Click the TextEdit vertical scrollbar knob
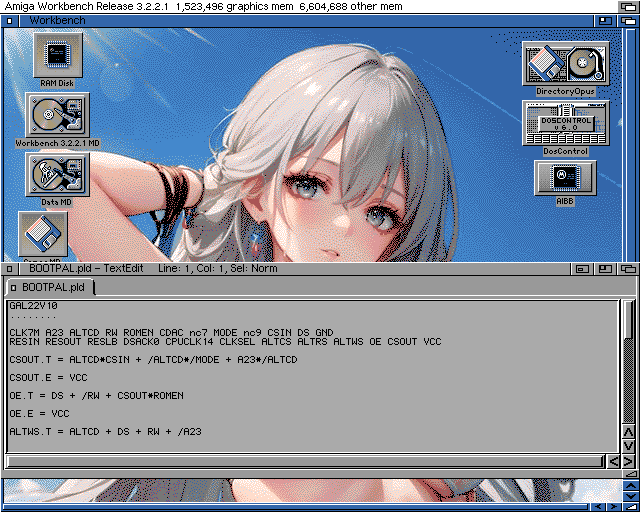 pyautogui.click(x=629, y=320)
